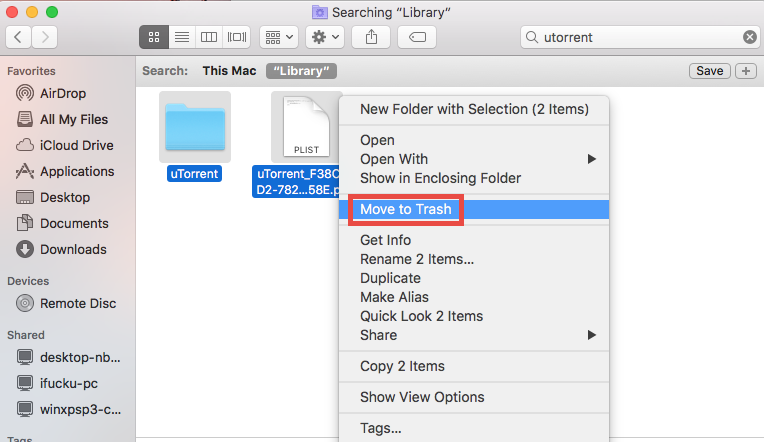Clear the utorrent search text
The image size is (764, 442).
(750, 37)
